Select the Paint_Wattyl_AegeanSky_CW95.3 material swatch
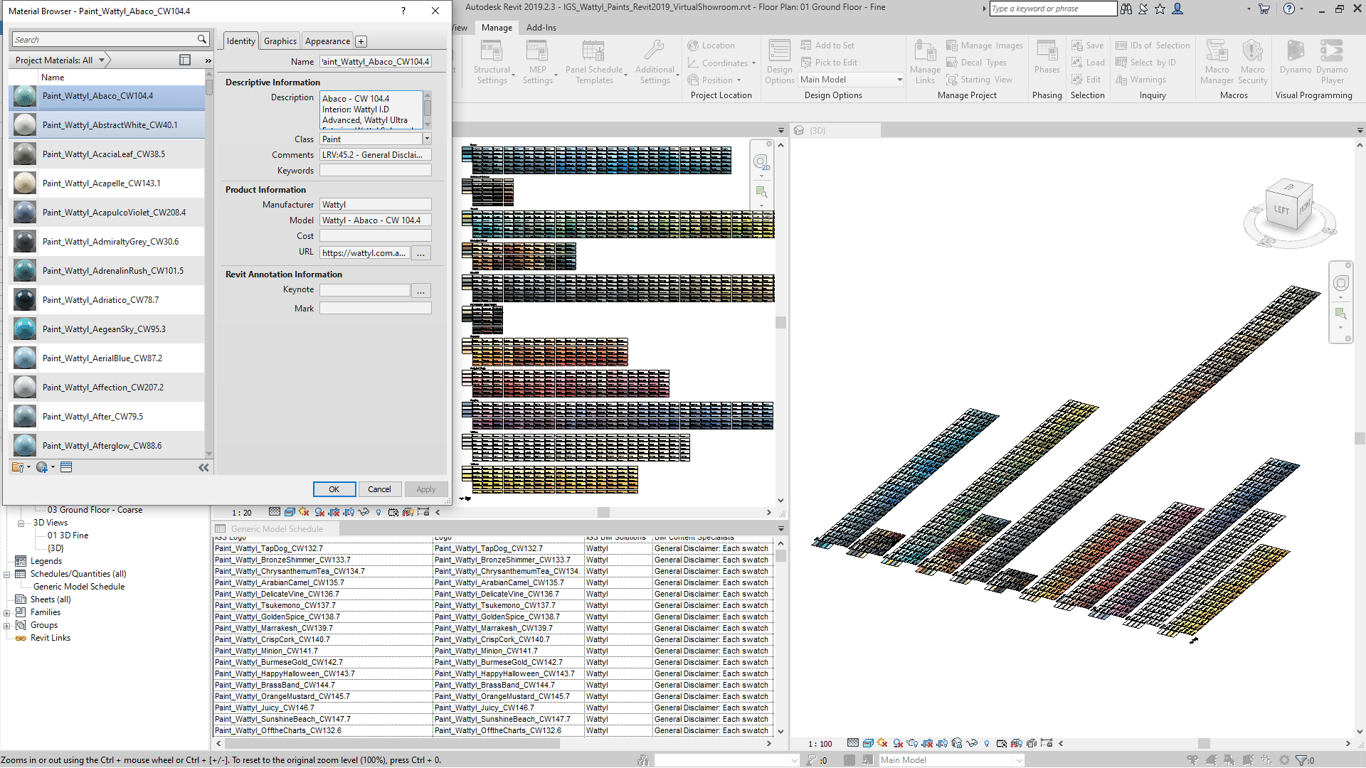The height and width of the screenshot is (768, 1366). (25, 329)
